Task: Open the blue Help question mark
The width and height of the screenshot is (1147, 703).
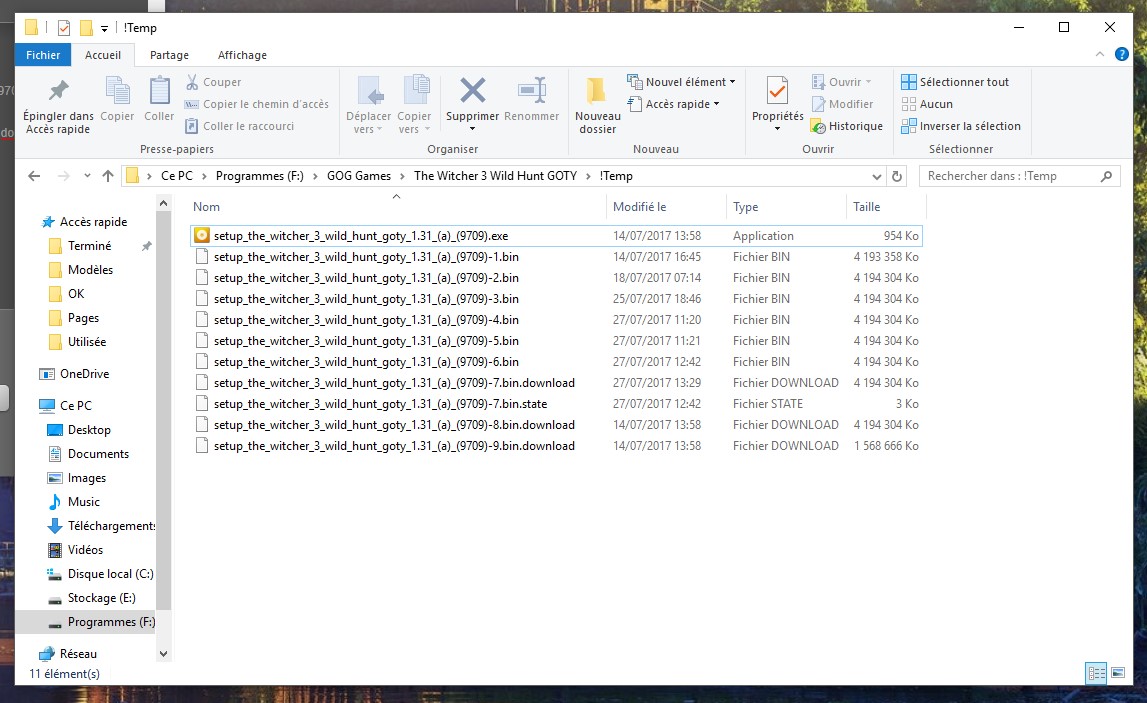Action: pyautogui.click(x=1121, y=54)
